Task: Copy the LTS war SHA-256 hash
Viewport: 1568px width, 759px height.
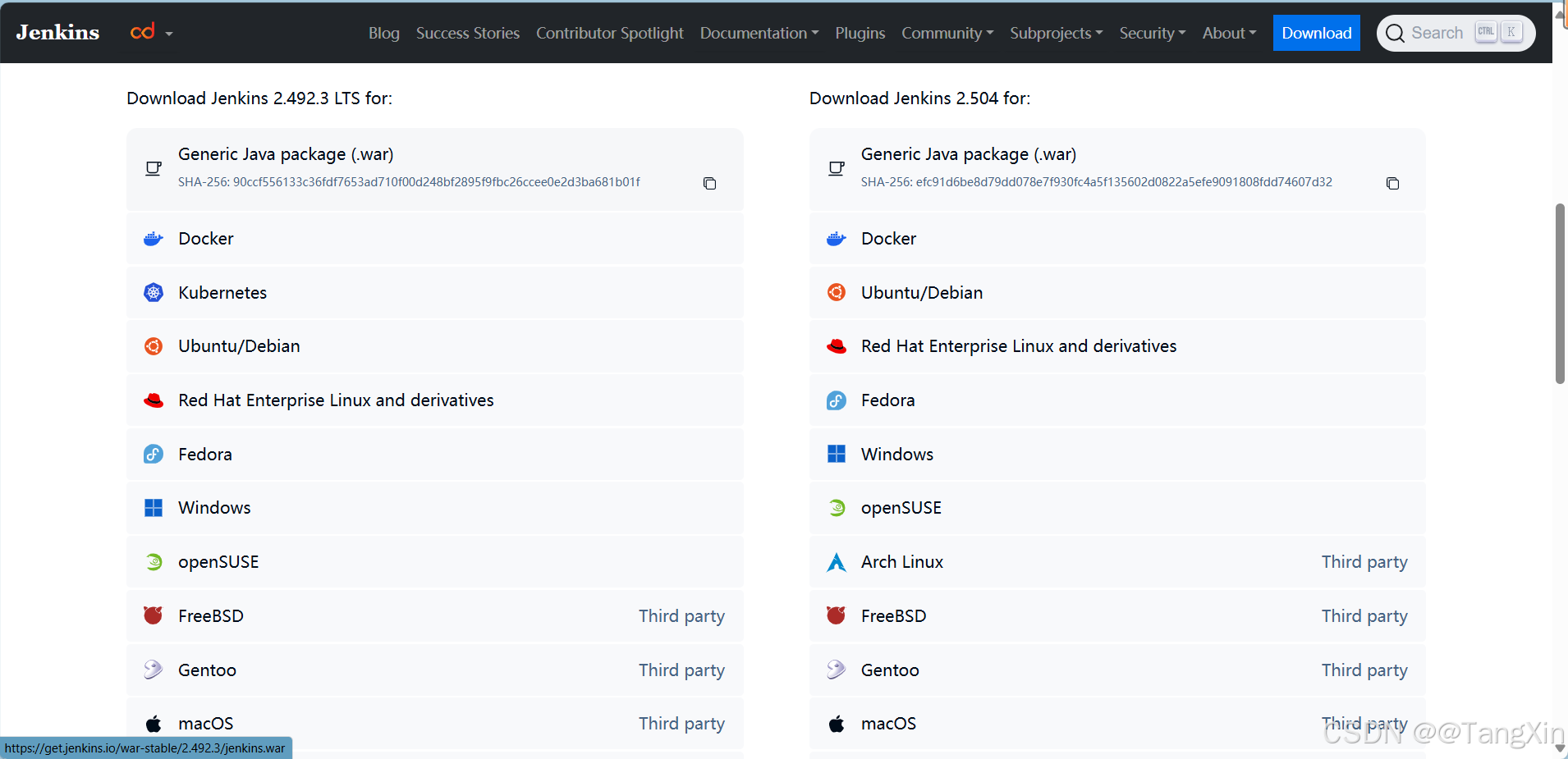Action: (x=709, y=183)
